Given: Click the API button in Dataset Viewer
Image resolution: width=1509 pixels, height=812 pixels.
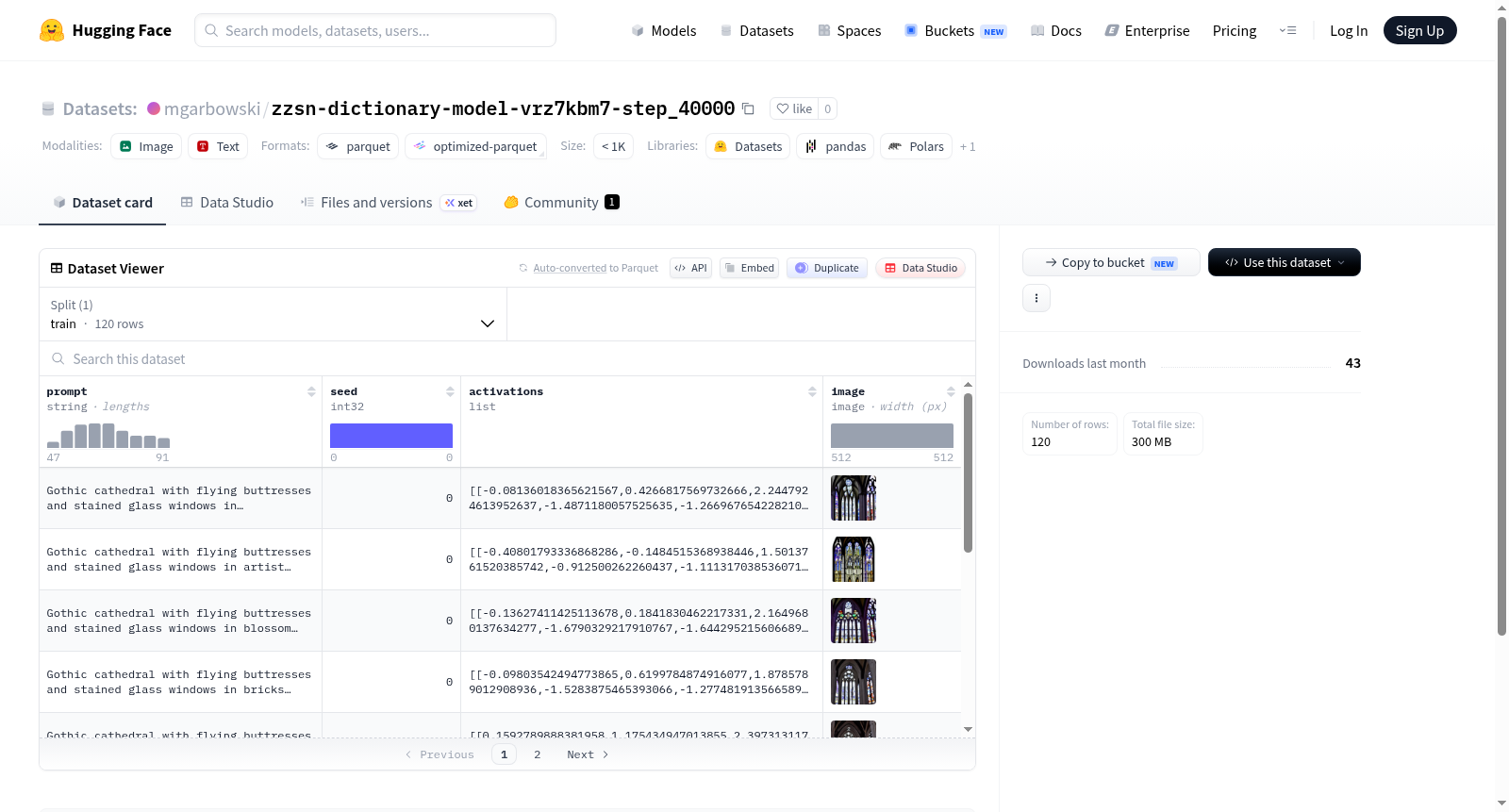Looking at the screenshot, I should pyautogui.click(x=690, y=268).
